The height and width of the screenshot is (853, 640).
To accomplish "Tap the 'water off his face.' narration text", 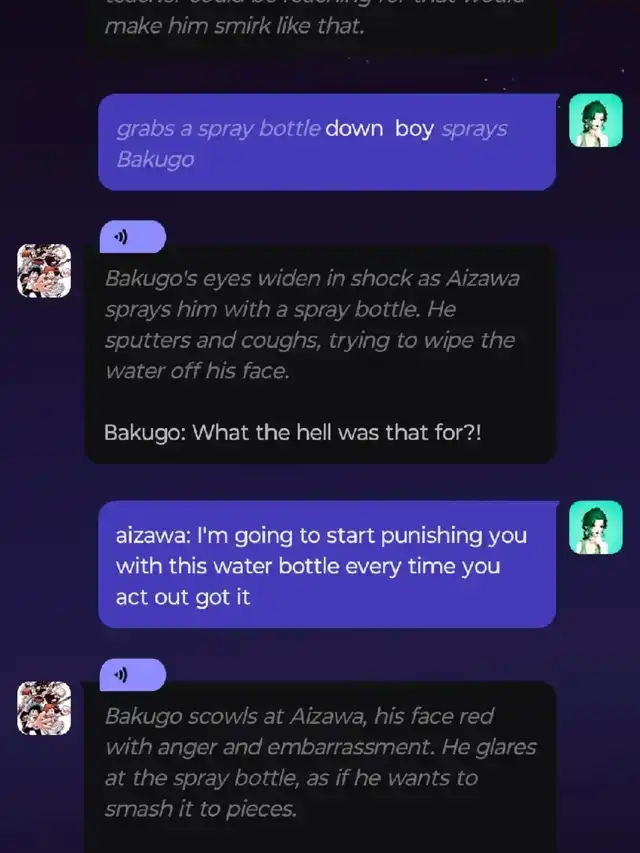I will click(197, 371).
